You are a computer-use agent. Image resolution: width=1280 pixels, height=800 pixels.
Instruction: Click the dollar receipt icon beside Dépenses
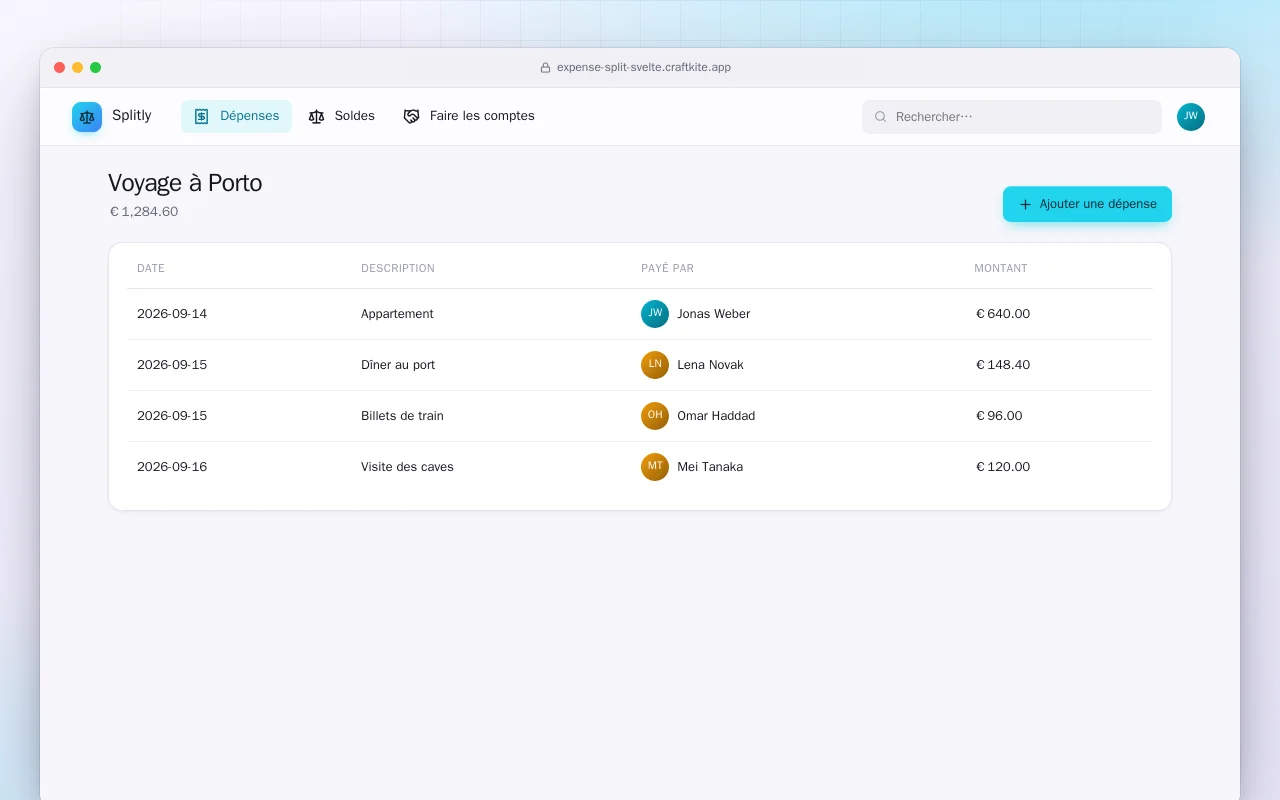(201, 116)
